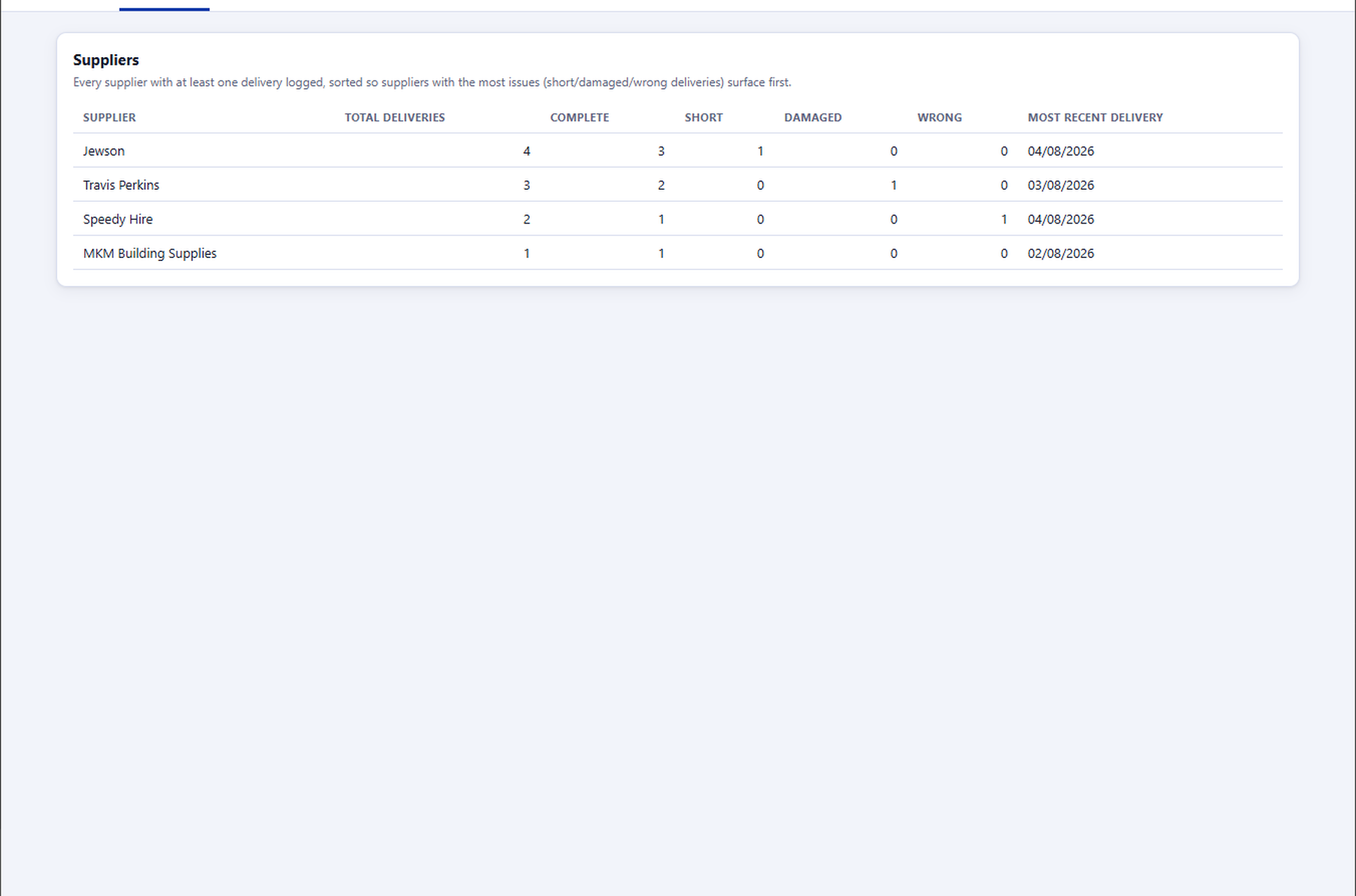The image size is (1356, 896).
Task: Click Travis Perkins' date 03/08/2026
Action: point(1061,185)
